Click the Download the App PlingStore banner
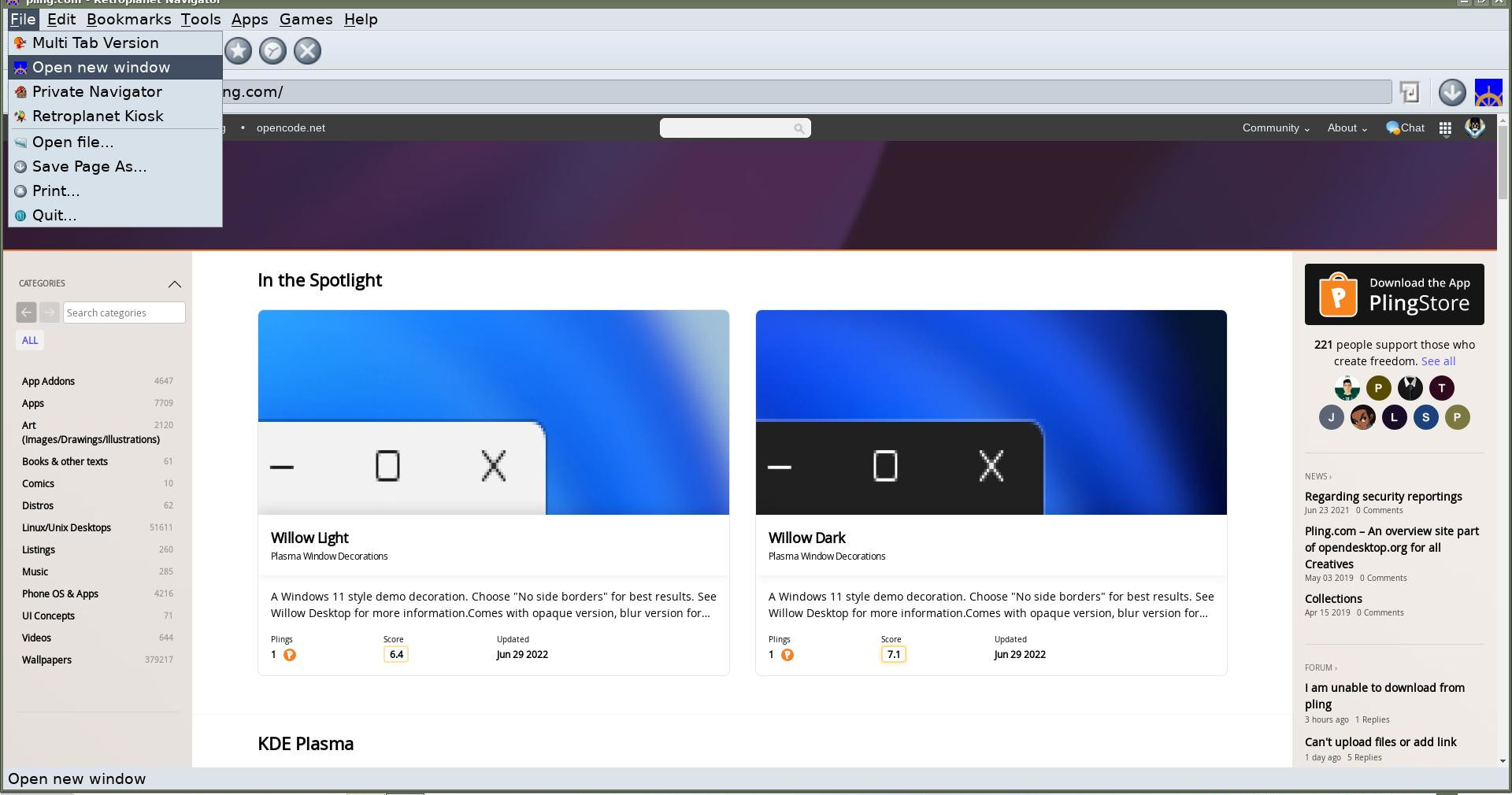The width and height of the screenshot is (1512, 795). tap(1395, 294)
